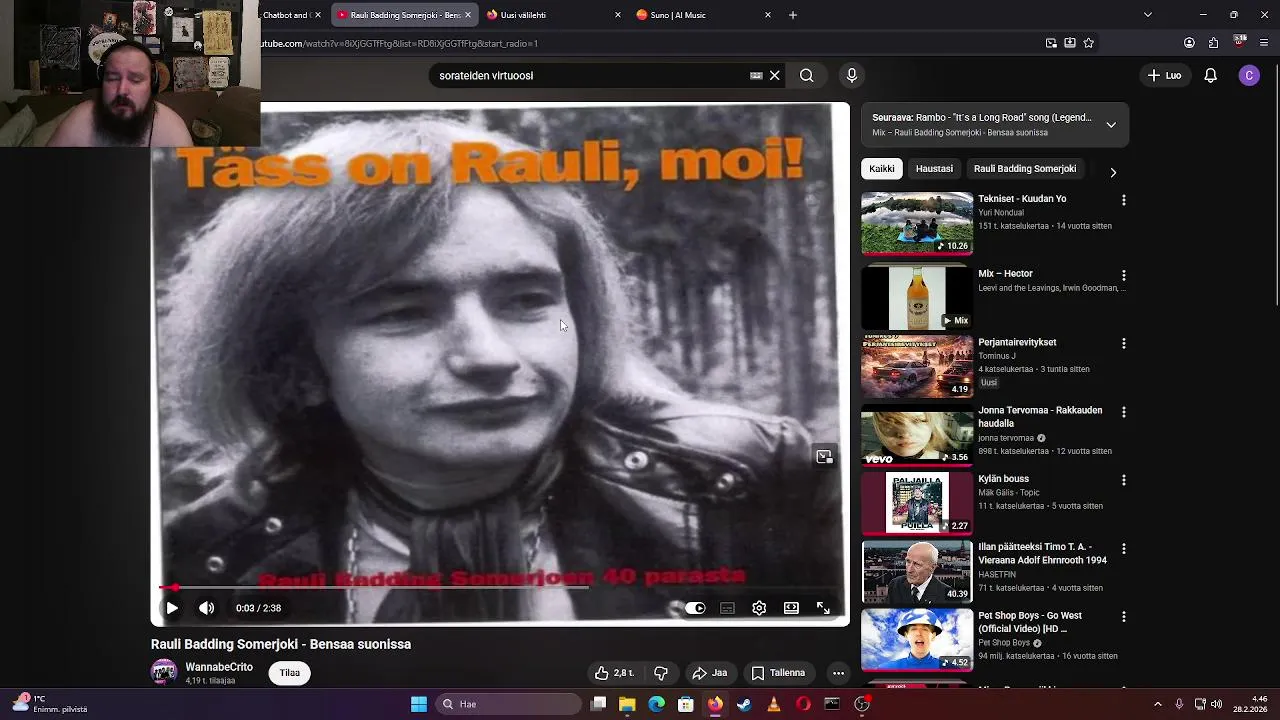Toggle the autoplay switch in the player
Viewport: 1280px width, 720px height.
(695, 608)
